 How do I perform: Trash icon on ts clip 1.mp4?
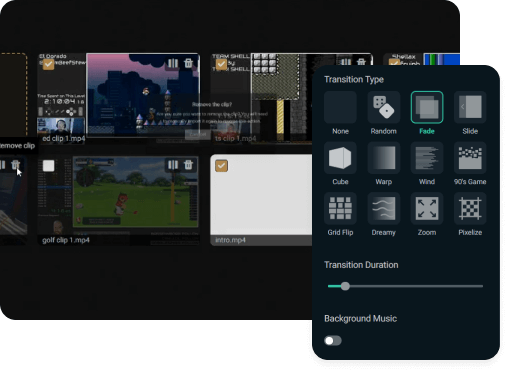[361, 62]
